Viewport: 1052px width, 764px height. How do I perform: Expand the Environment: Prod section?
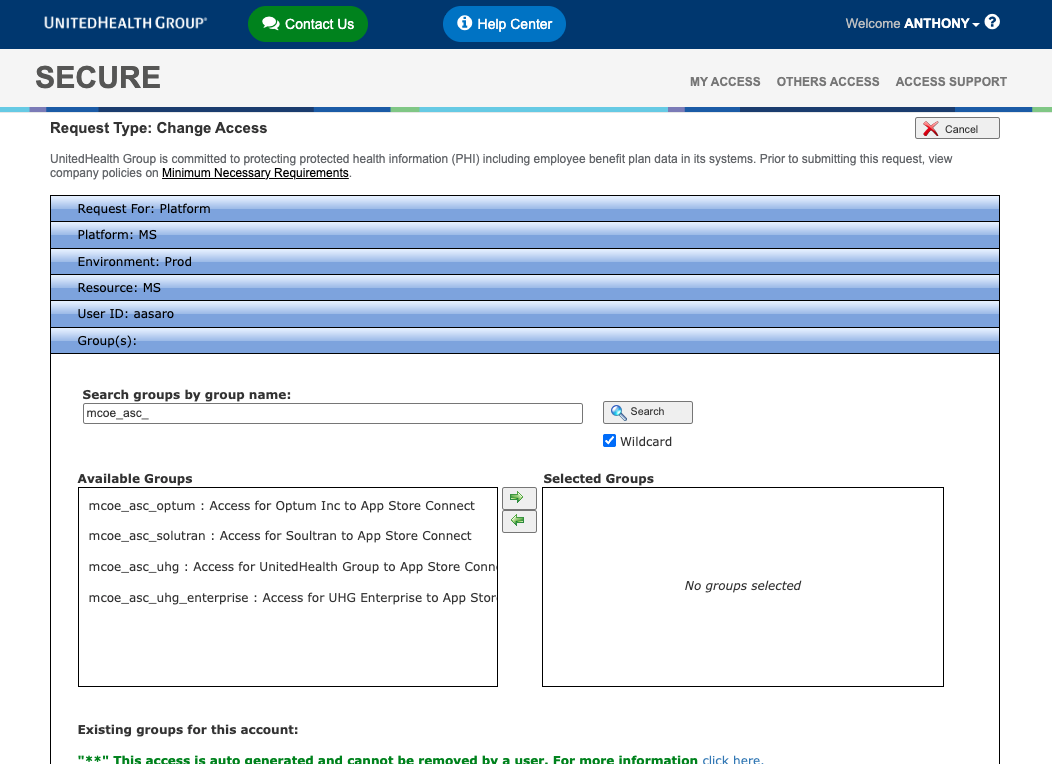(525, 262)
